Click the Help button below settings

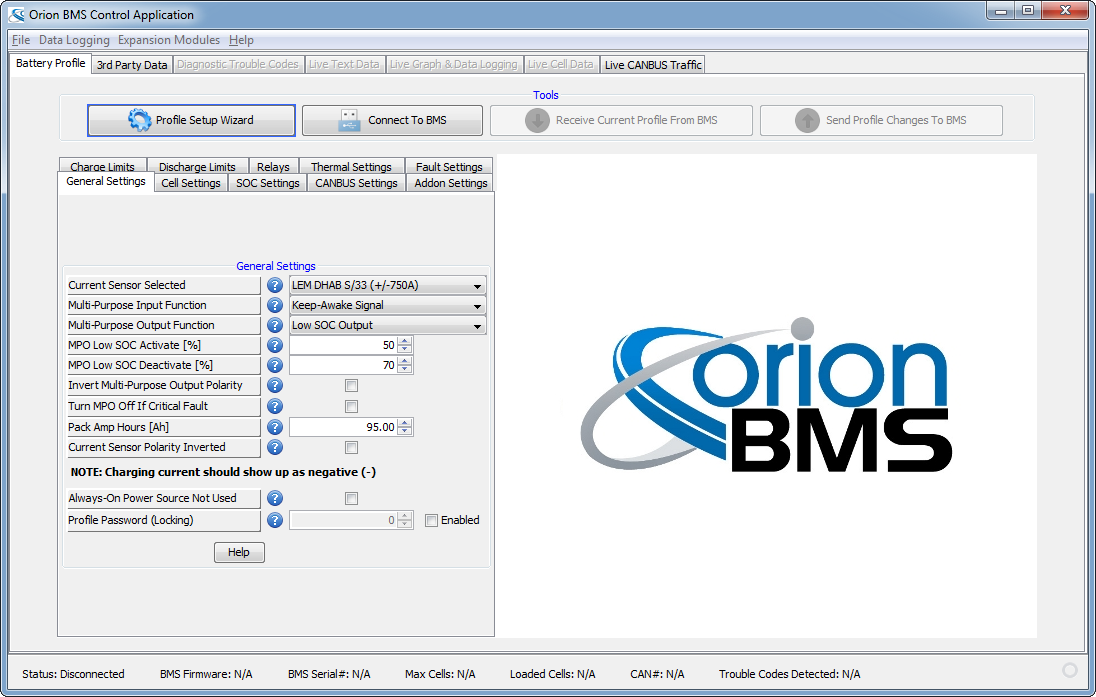click(239, 552)
